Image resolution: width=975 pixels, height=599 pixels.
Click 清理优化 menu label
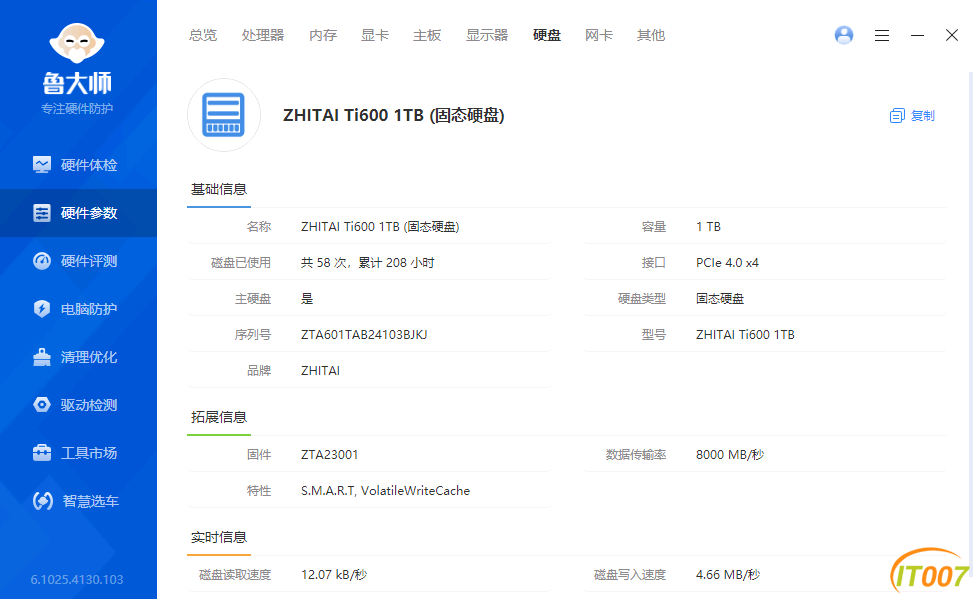pos(89,356)
